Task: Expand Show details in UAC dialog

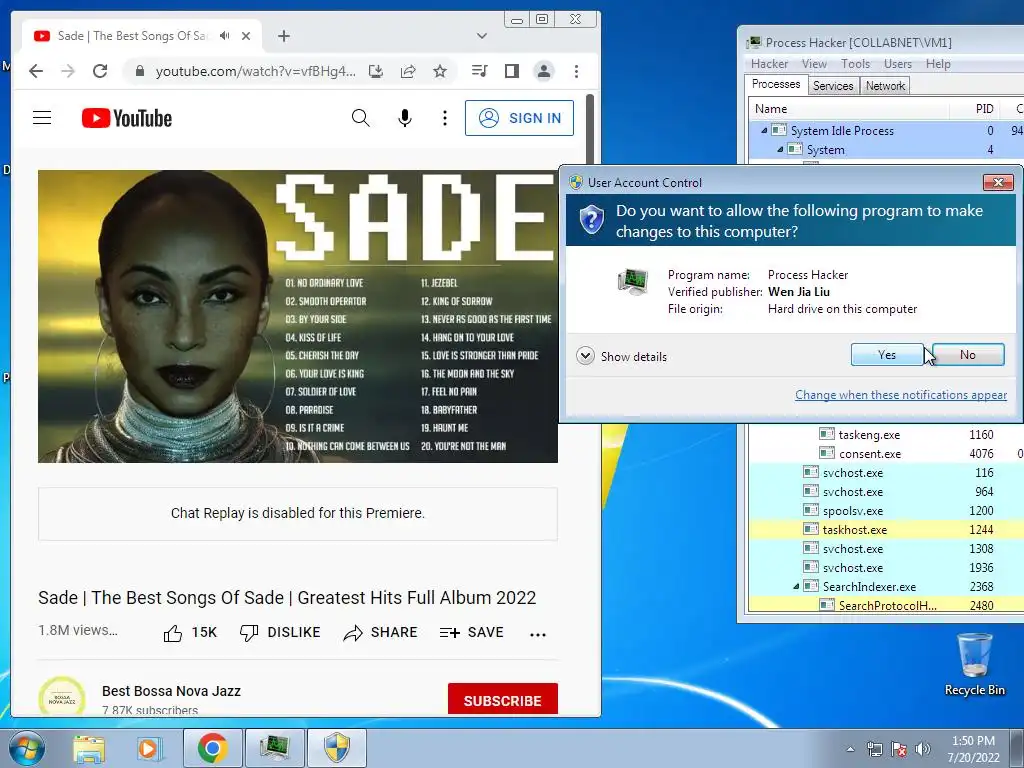Action: tap(622, 357)
